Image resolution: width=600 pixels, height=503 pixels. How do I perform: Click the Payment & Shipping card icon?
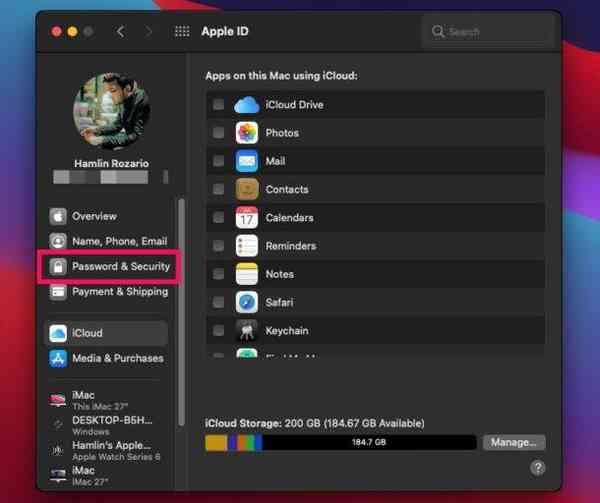[58, 292]
